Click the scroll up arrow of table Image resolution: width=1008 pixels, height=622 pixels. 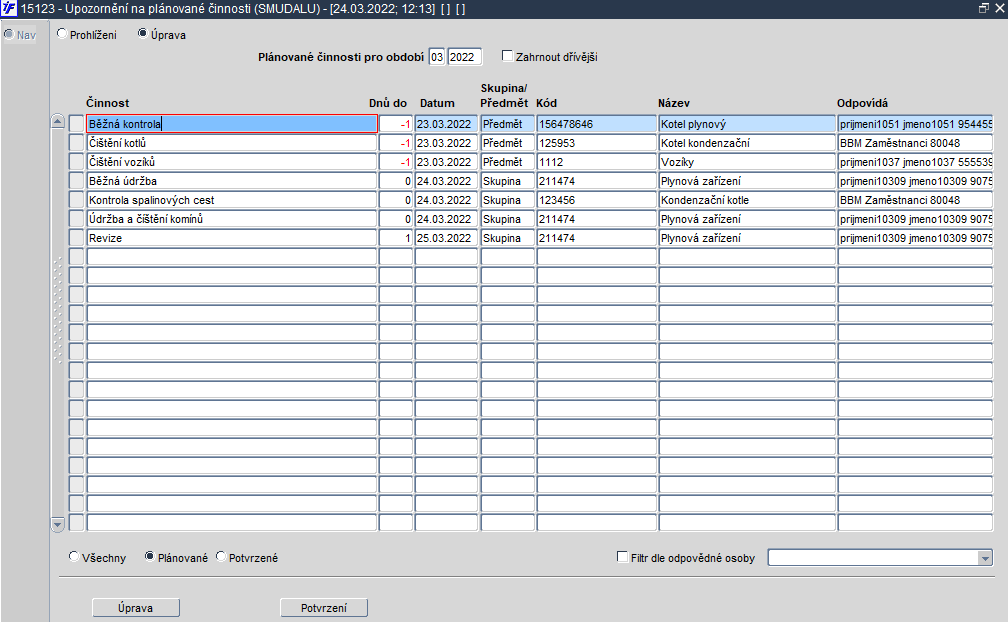click(57, 121)
